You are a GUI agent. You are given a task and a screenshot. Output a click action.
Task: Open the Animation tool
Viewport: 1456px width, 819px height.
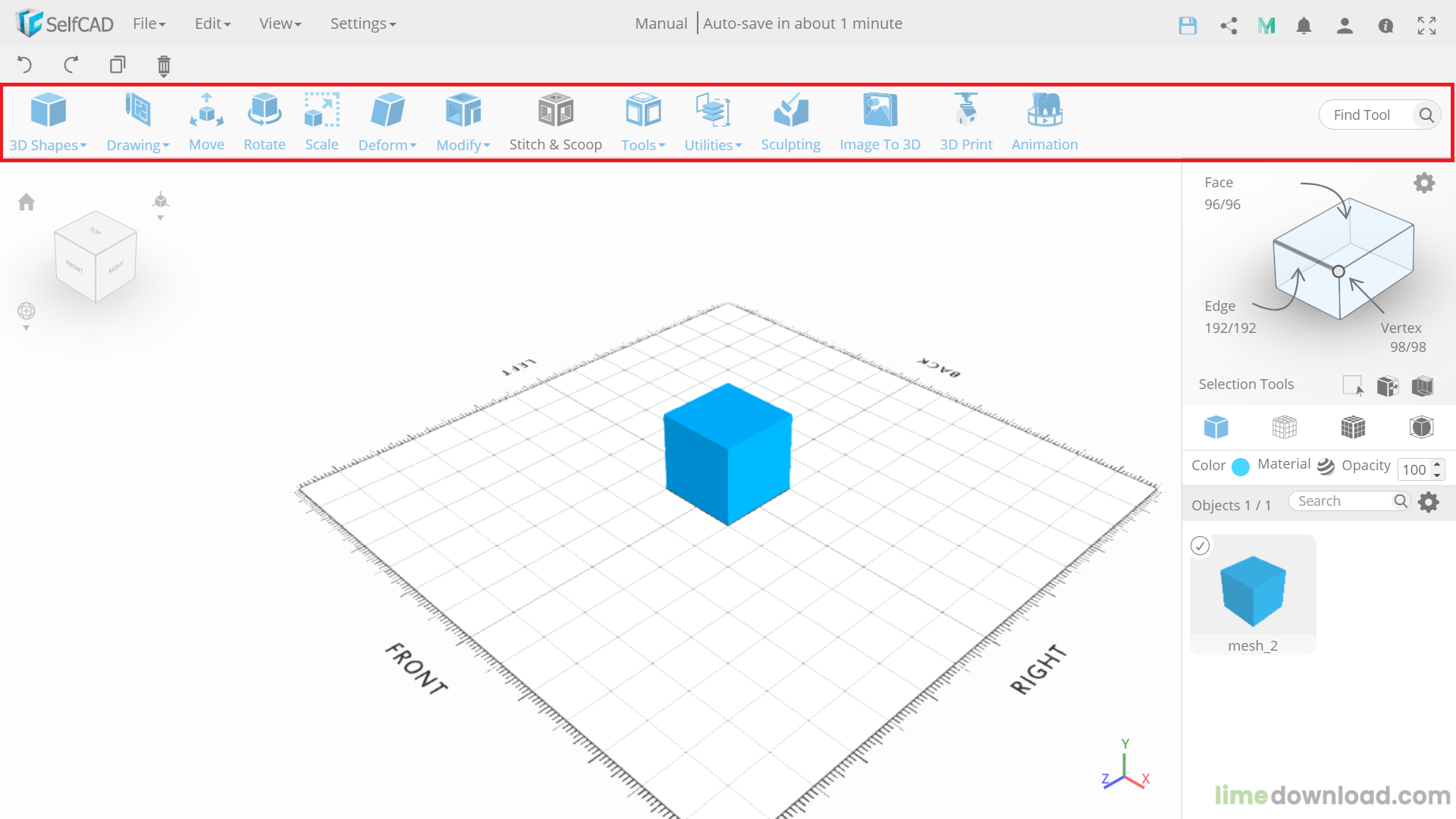[x=1044, y=122]
